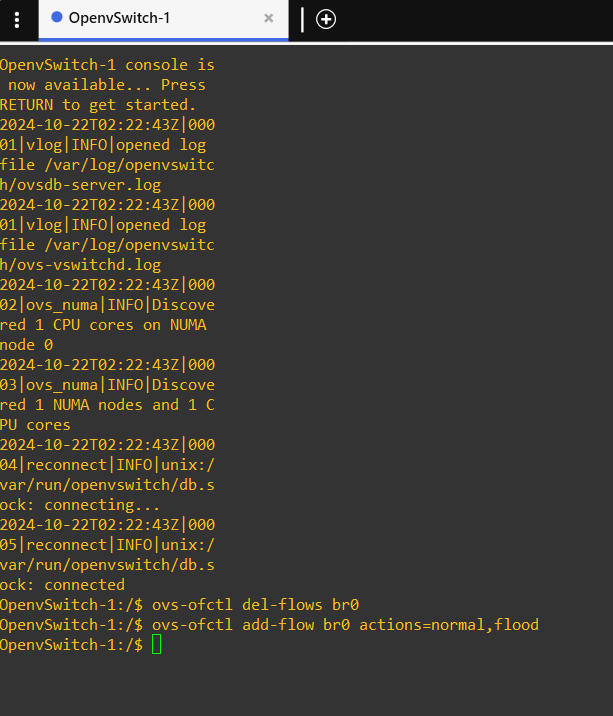Click the 'RETURN to get started' line

[x=98, y=105]
